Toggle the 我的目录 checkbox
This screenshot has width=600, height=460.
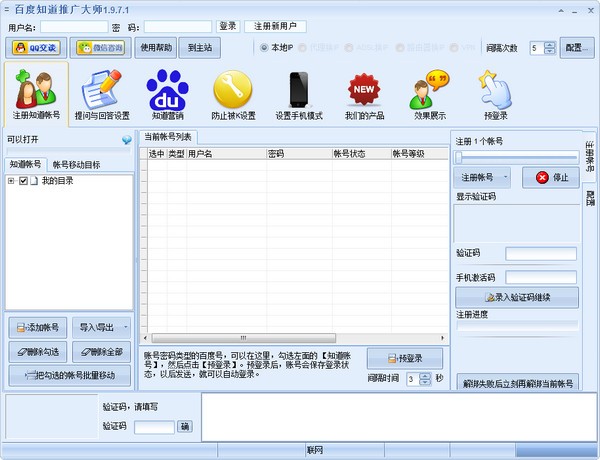point(24,181)
